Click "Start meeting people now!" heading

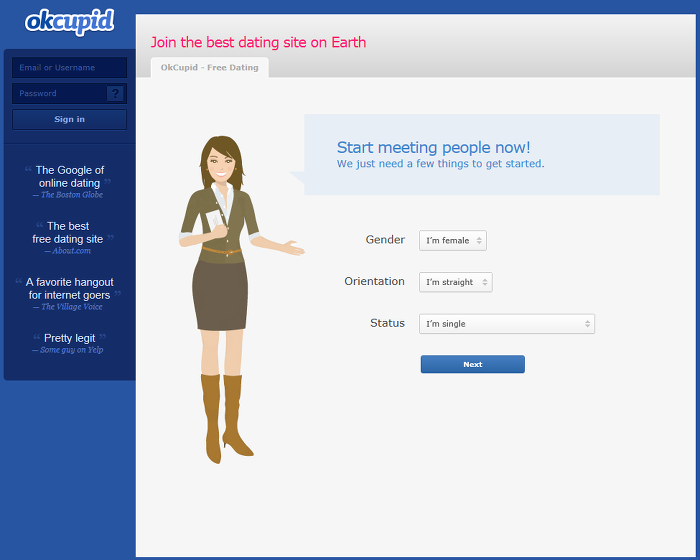[433, 147]
